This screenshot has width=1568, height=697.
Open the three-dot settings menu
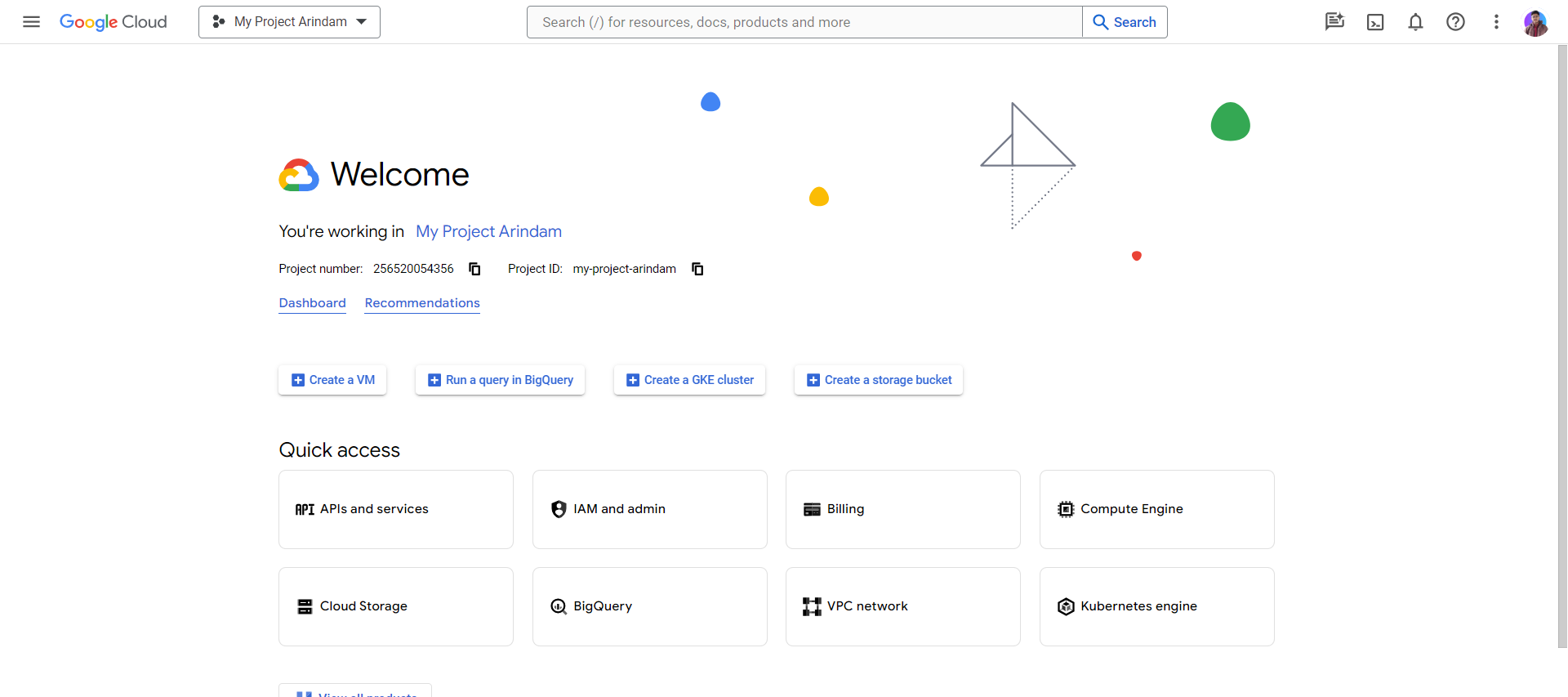coord(1496,22)
